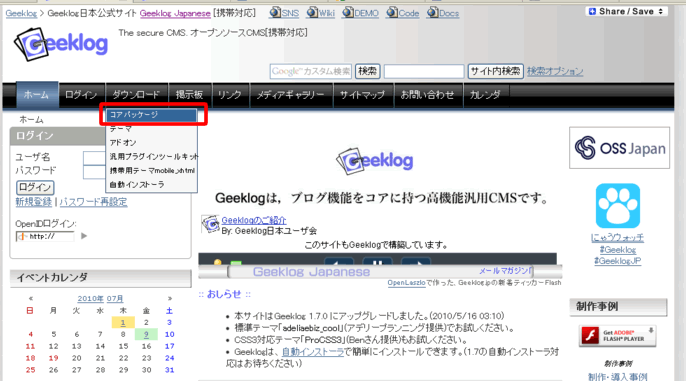Open the カレンダ menu item
This screenshot has height=381, width=686.
pos(485,94)
